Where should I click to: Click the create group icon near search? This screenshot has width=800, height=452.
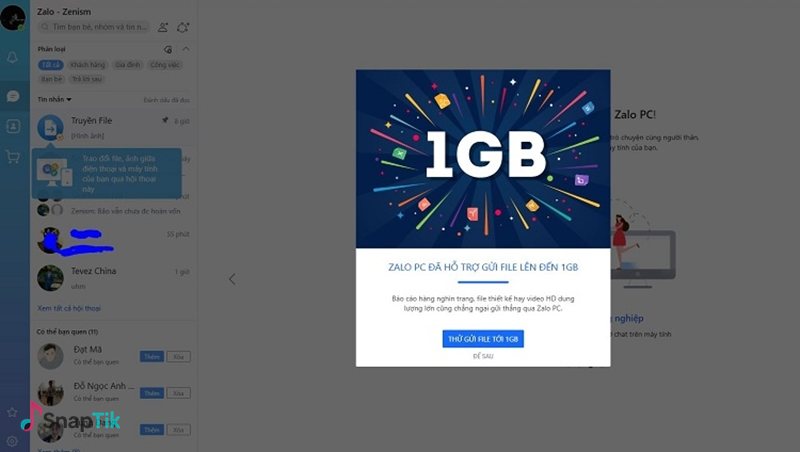point(183,27)
